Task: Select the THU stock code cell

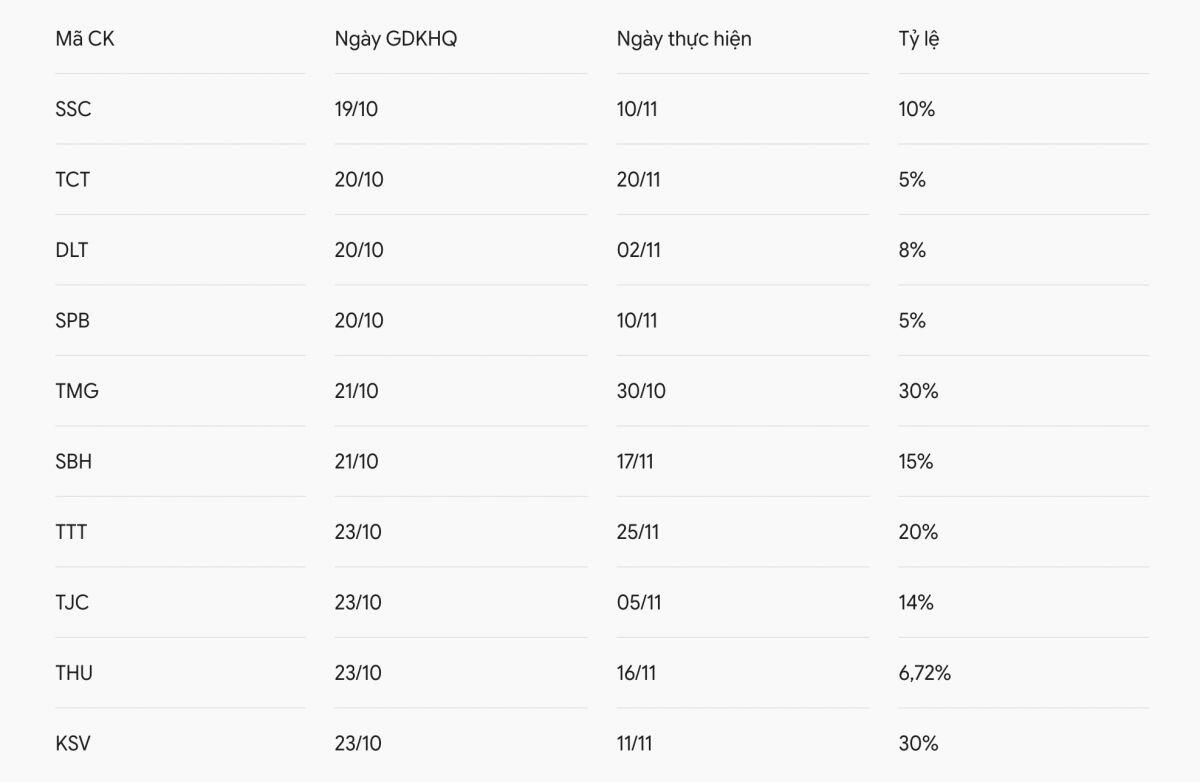Action: click(74, 673)
